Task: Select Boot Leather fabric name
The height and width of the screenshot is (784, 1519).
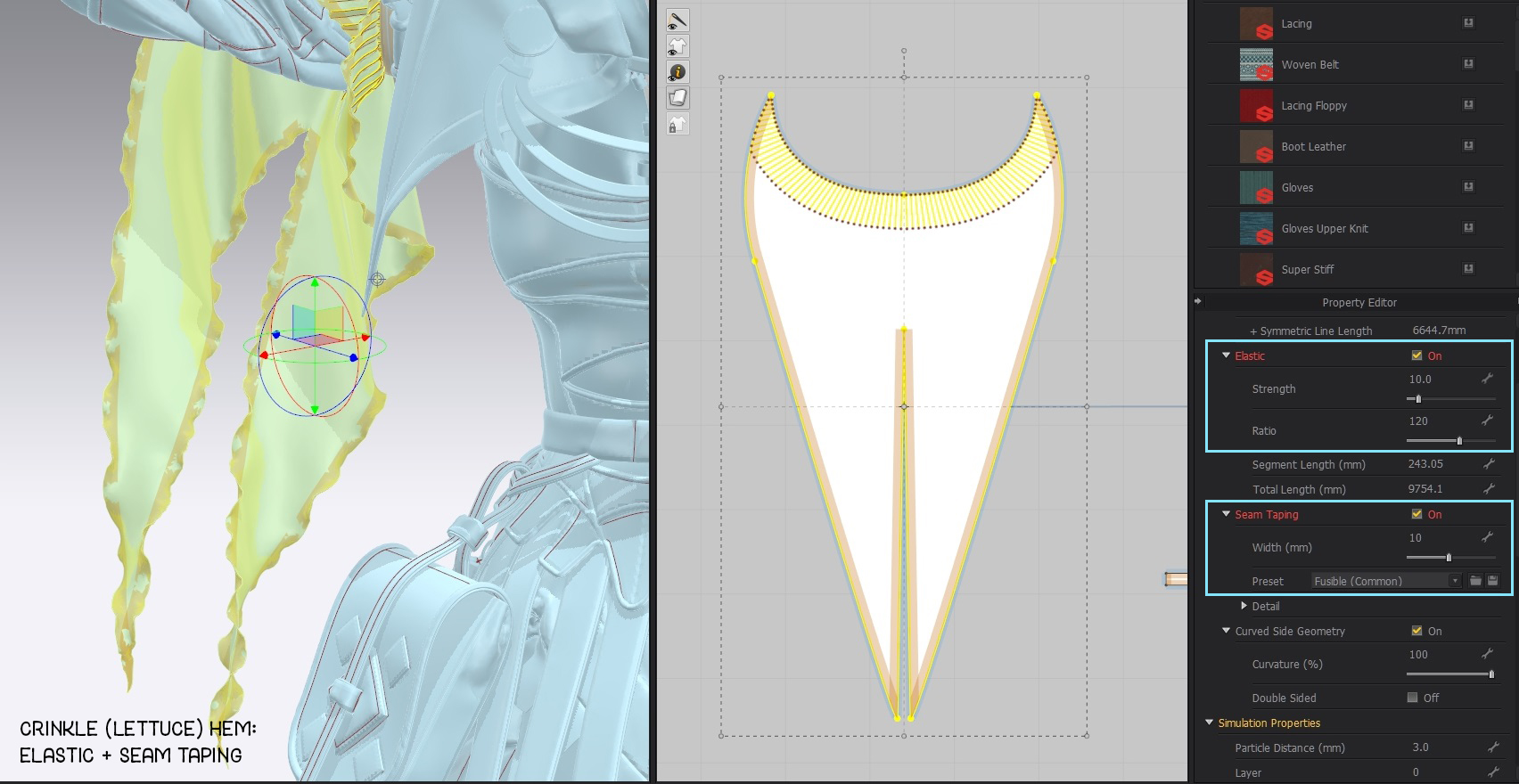Action: (1313, 147)
